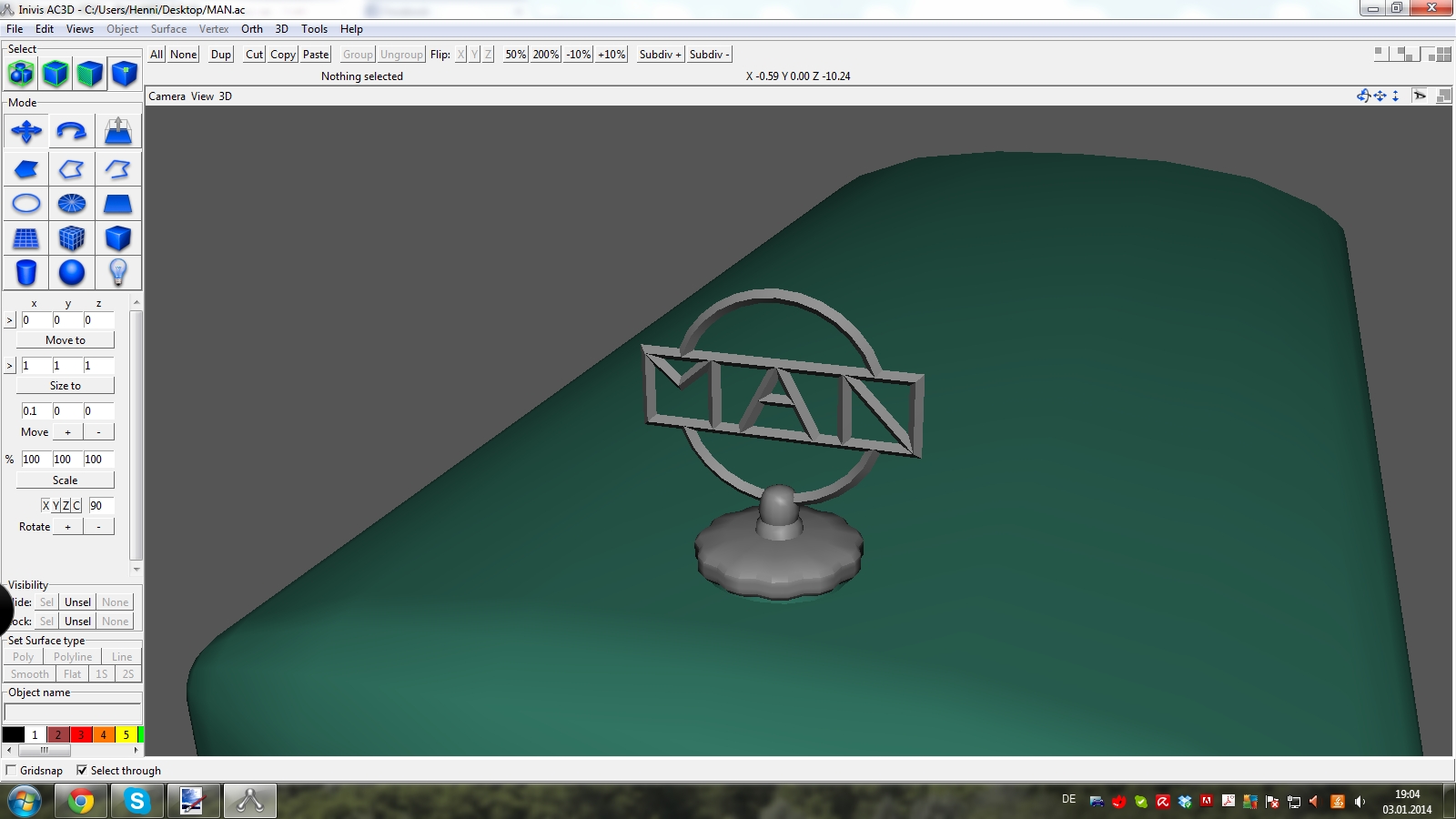Pick yellow color swatch 5
The width and height of the screenshot is (1456, 819).
[x=126, y=734]
